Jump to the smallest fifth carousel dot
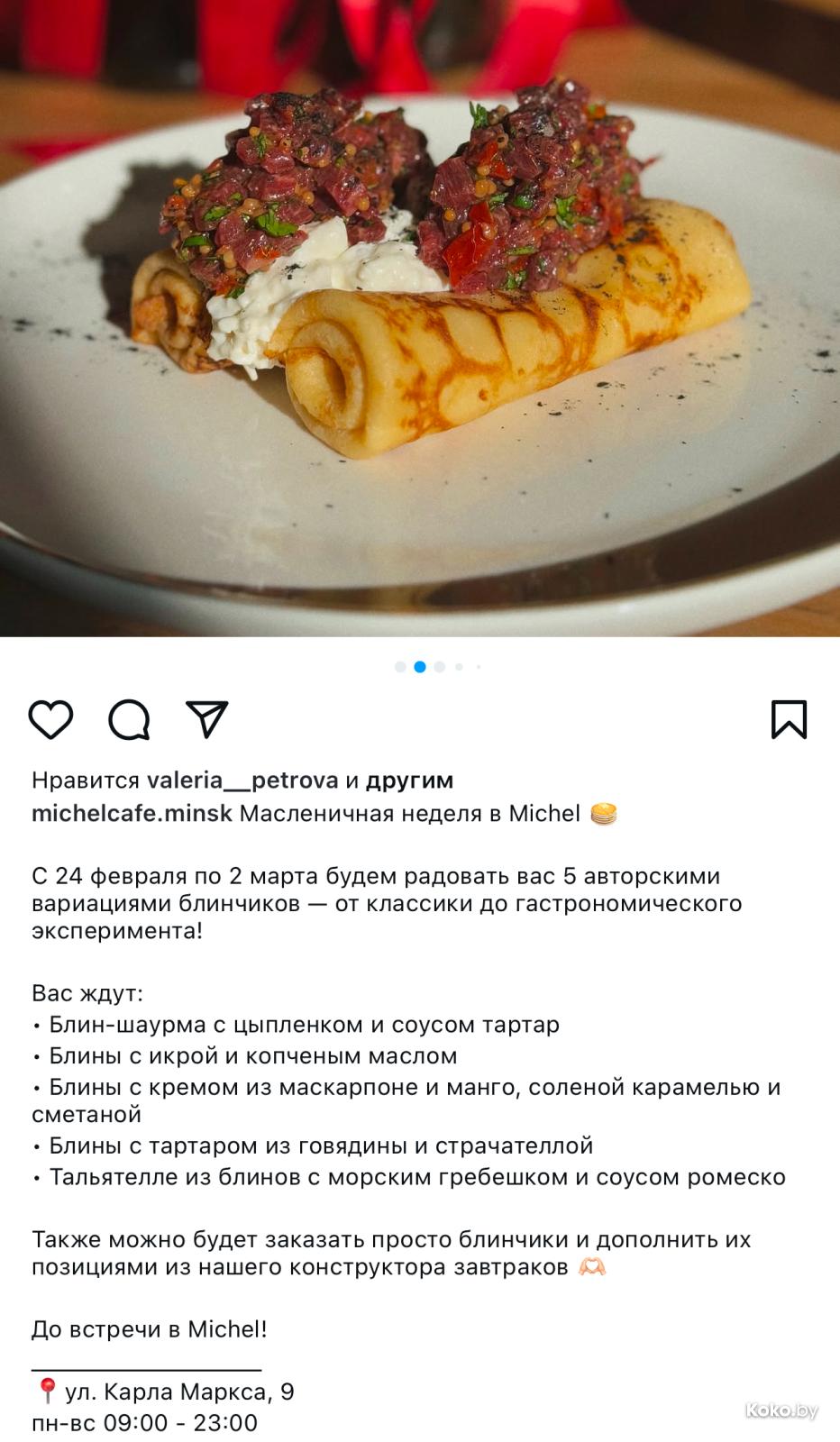Screen dimensions: 840x1442 tap(479, 667)
